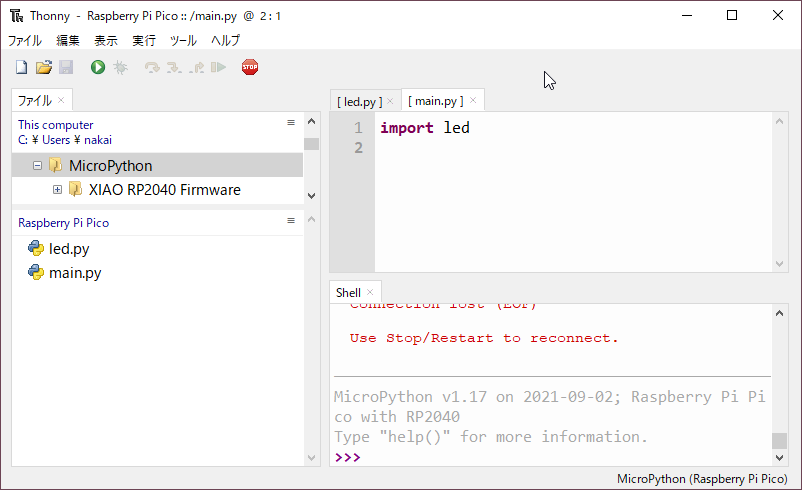
Task: Open the 編集 menu
Action: click(68, 40)
